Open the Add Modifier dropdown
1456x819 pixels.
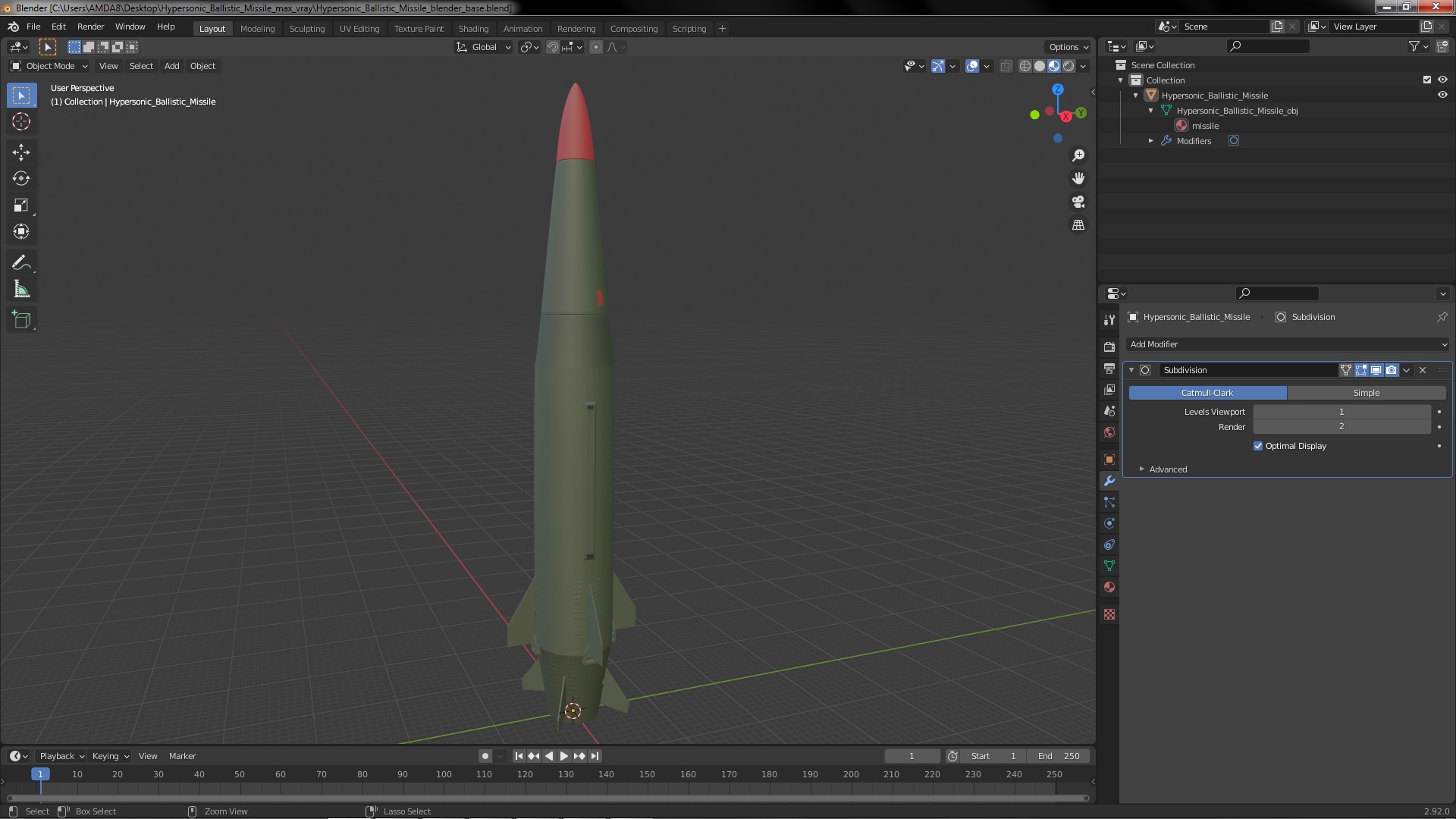click(1287, 344)
